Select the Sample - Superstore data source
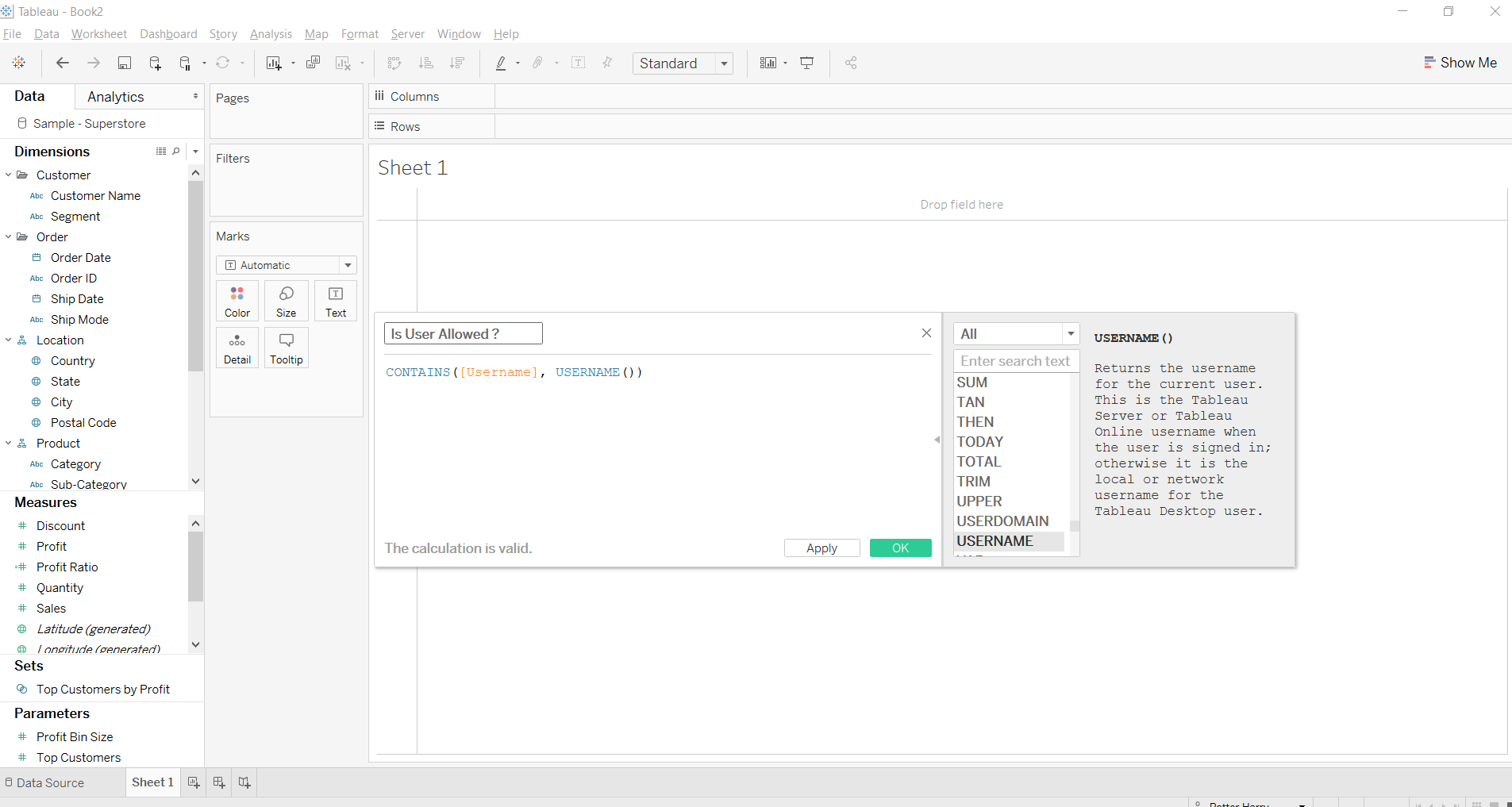The height and width of the screenshot is (807, 1512). [89, 124]
